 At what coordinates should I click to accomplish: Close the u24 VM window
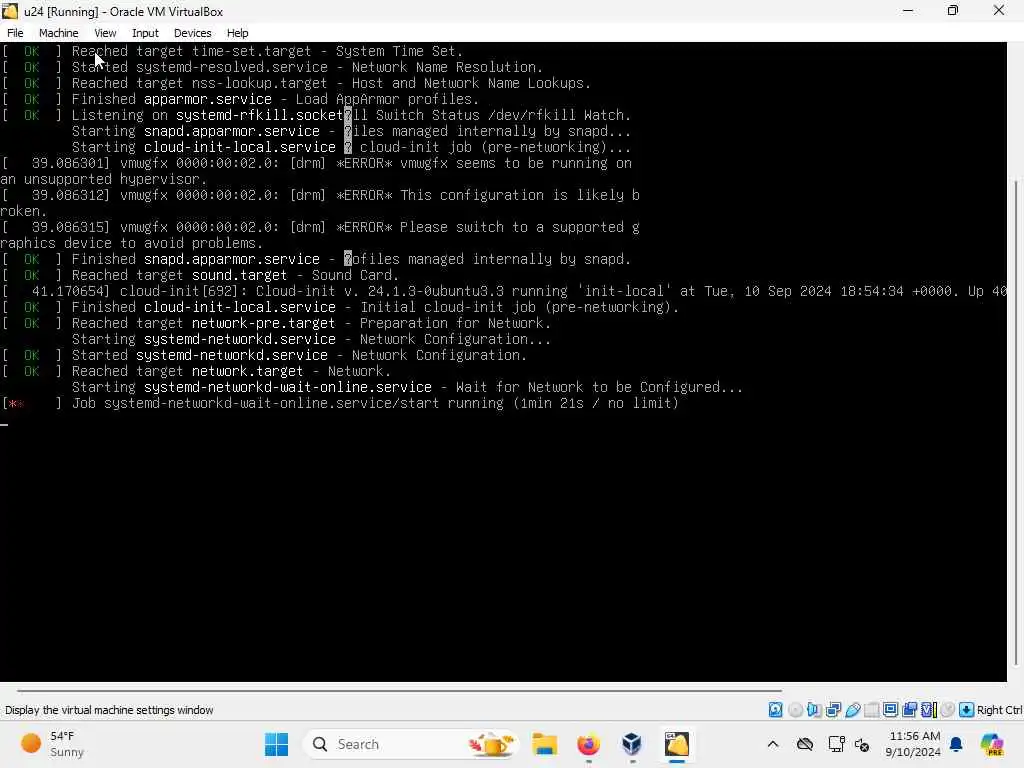tap(999, 11)
